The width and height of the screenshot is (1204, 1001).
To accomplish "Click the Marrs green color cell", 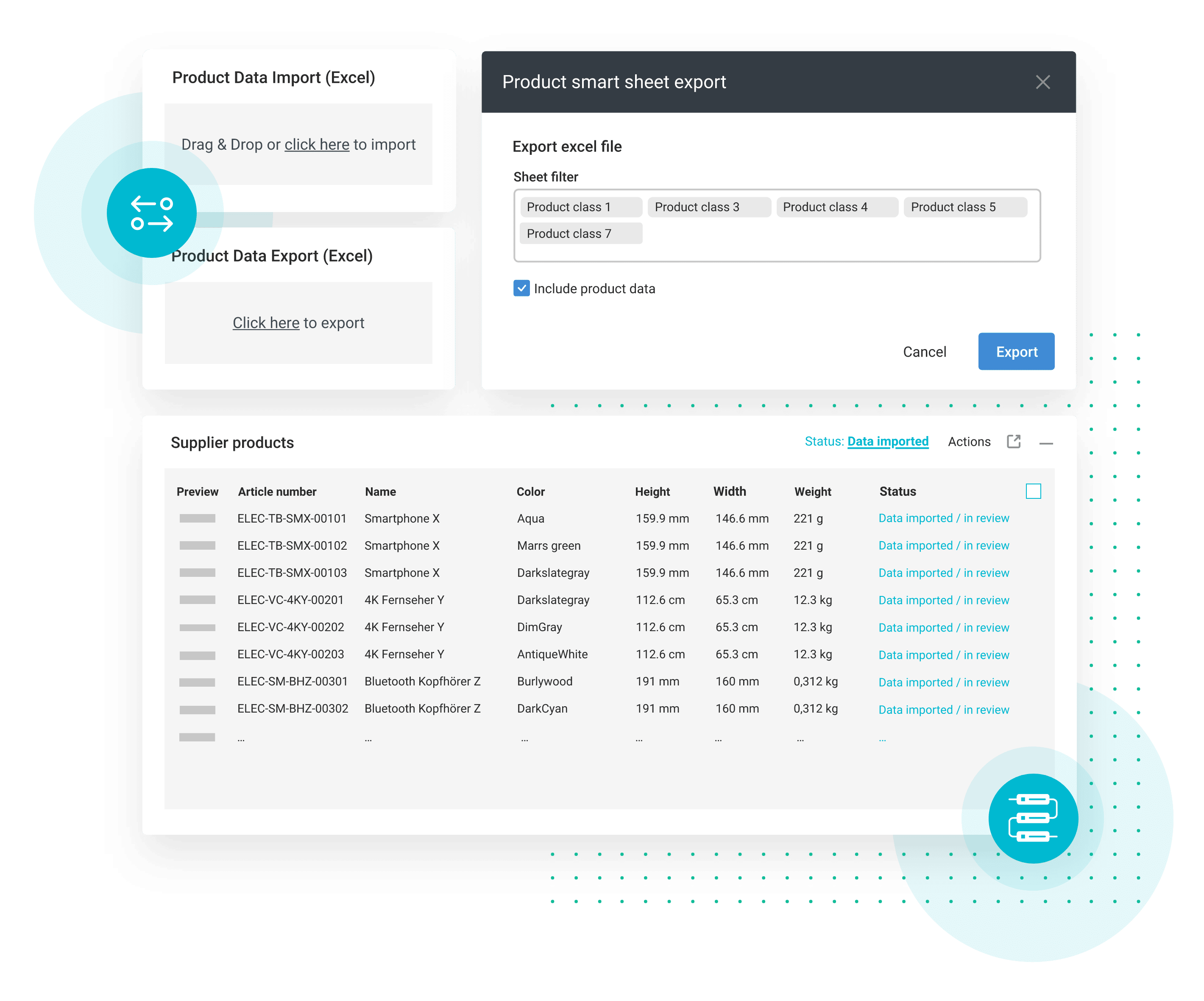I will coord(549,545).
